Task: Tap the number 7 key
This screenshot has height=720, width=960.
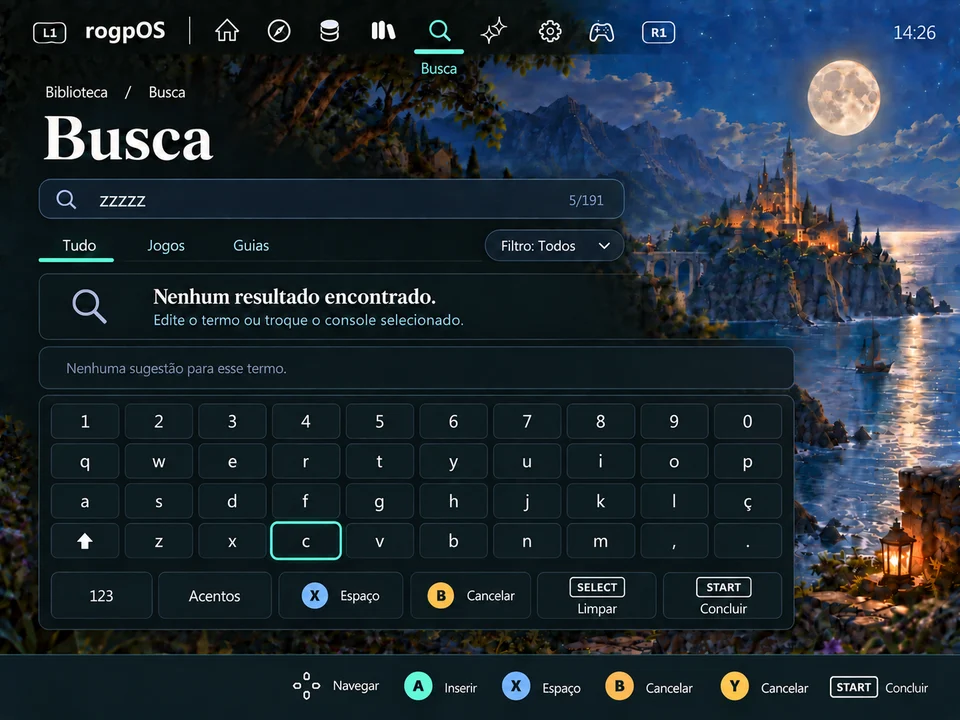Action: (527, 421)
